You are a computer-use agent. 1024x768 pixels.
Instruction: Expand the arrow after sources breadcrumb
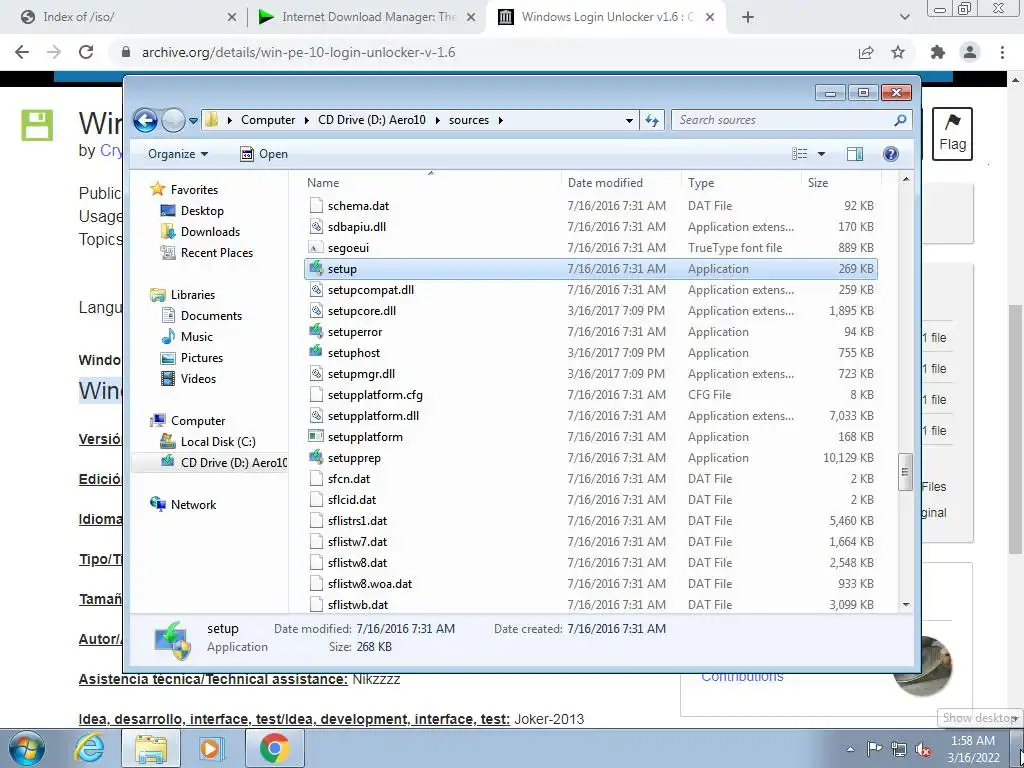point(501,120)
